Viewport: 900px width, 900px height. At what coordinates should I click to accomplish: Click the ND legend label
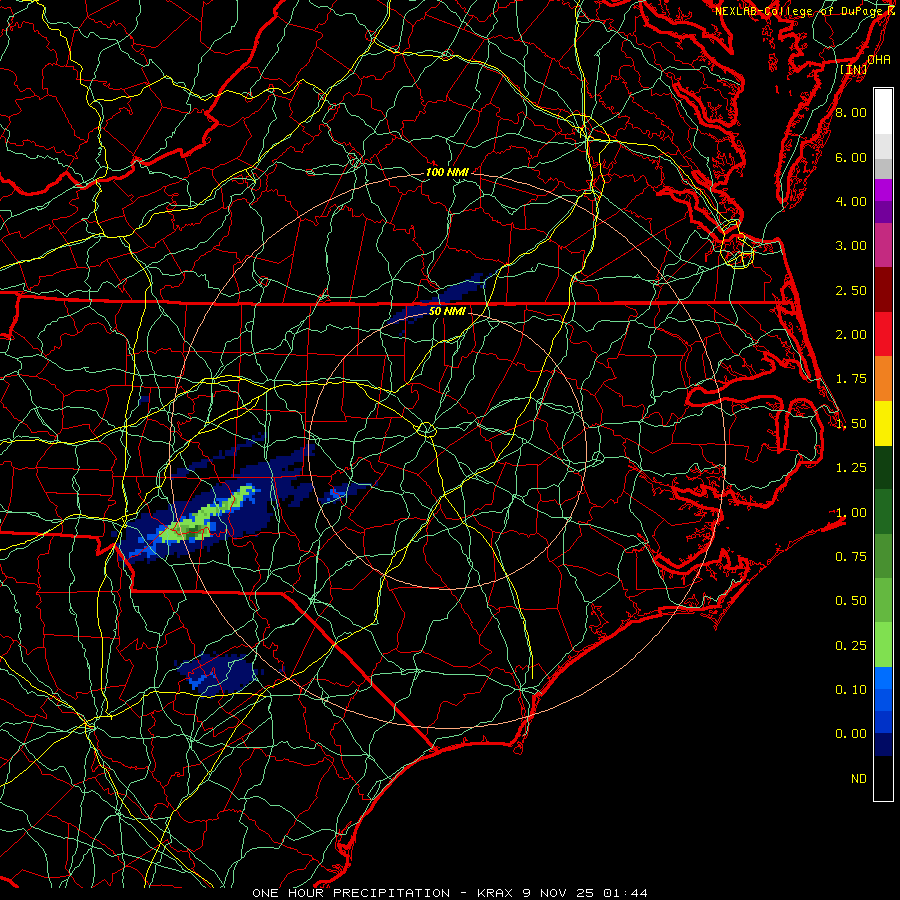[859, 779]
